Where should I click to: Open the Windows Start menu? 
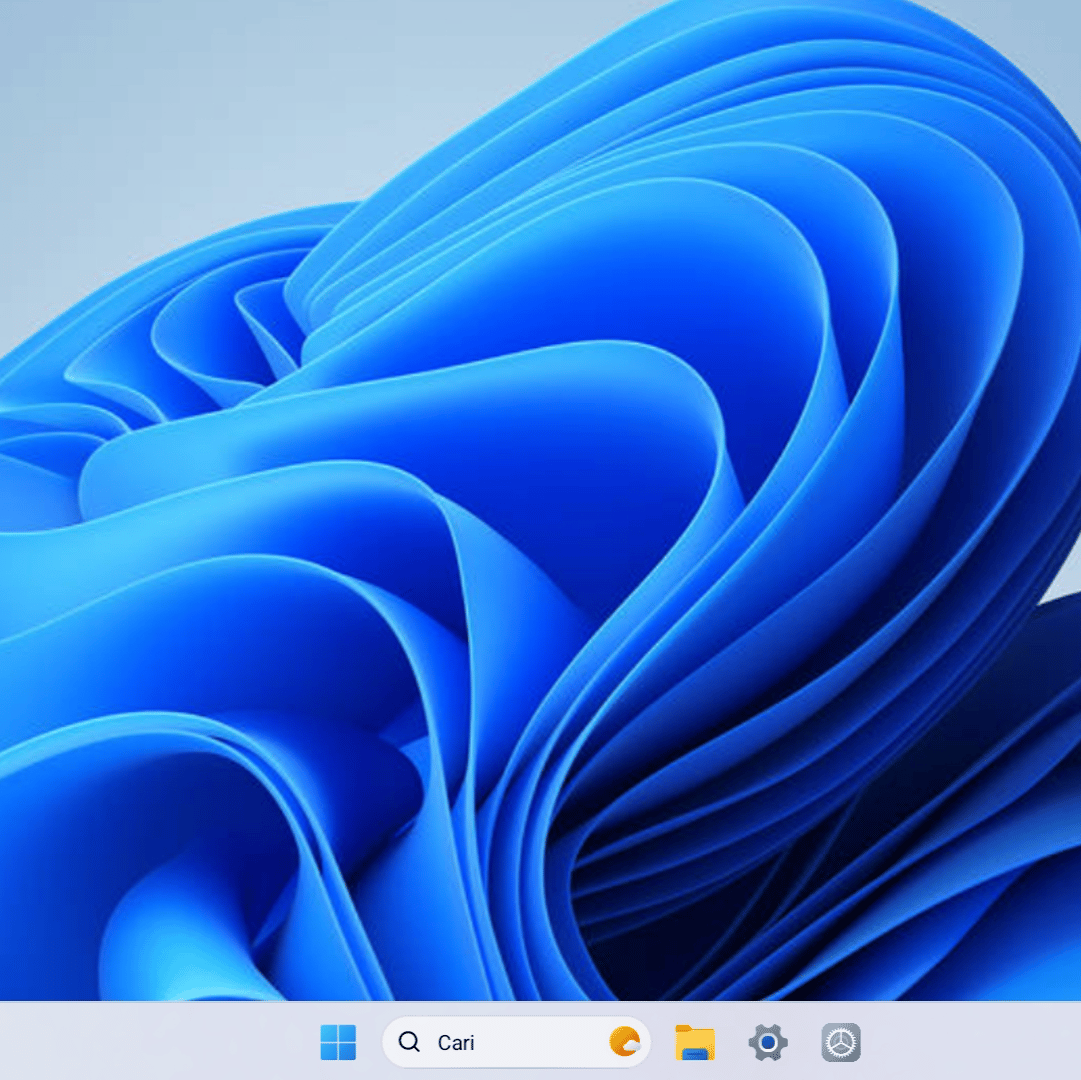[338, 1041]
